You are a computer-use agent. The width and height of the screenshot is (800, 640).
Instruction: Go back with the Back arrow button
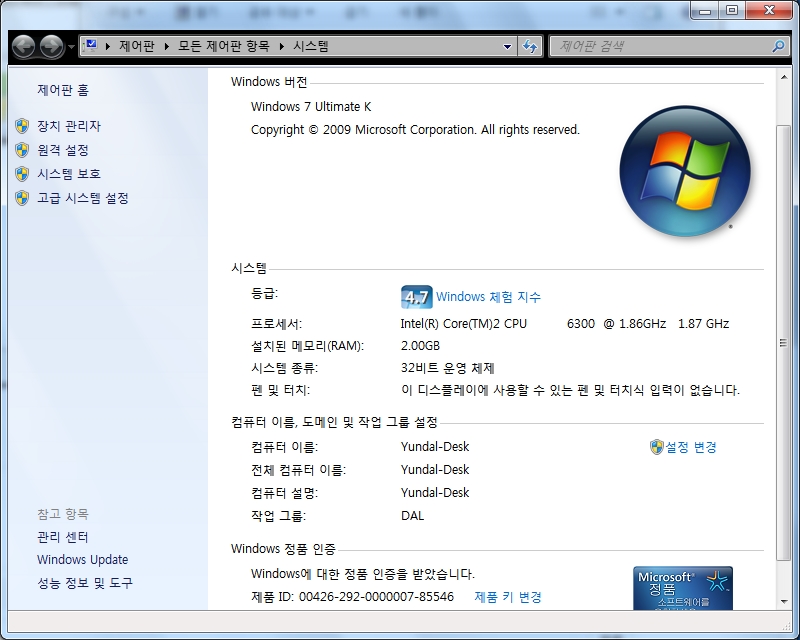click(x=23, y=47)
